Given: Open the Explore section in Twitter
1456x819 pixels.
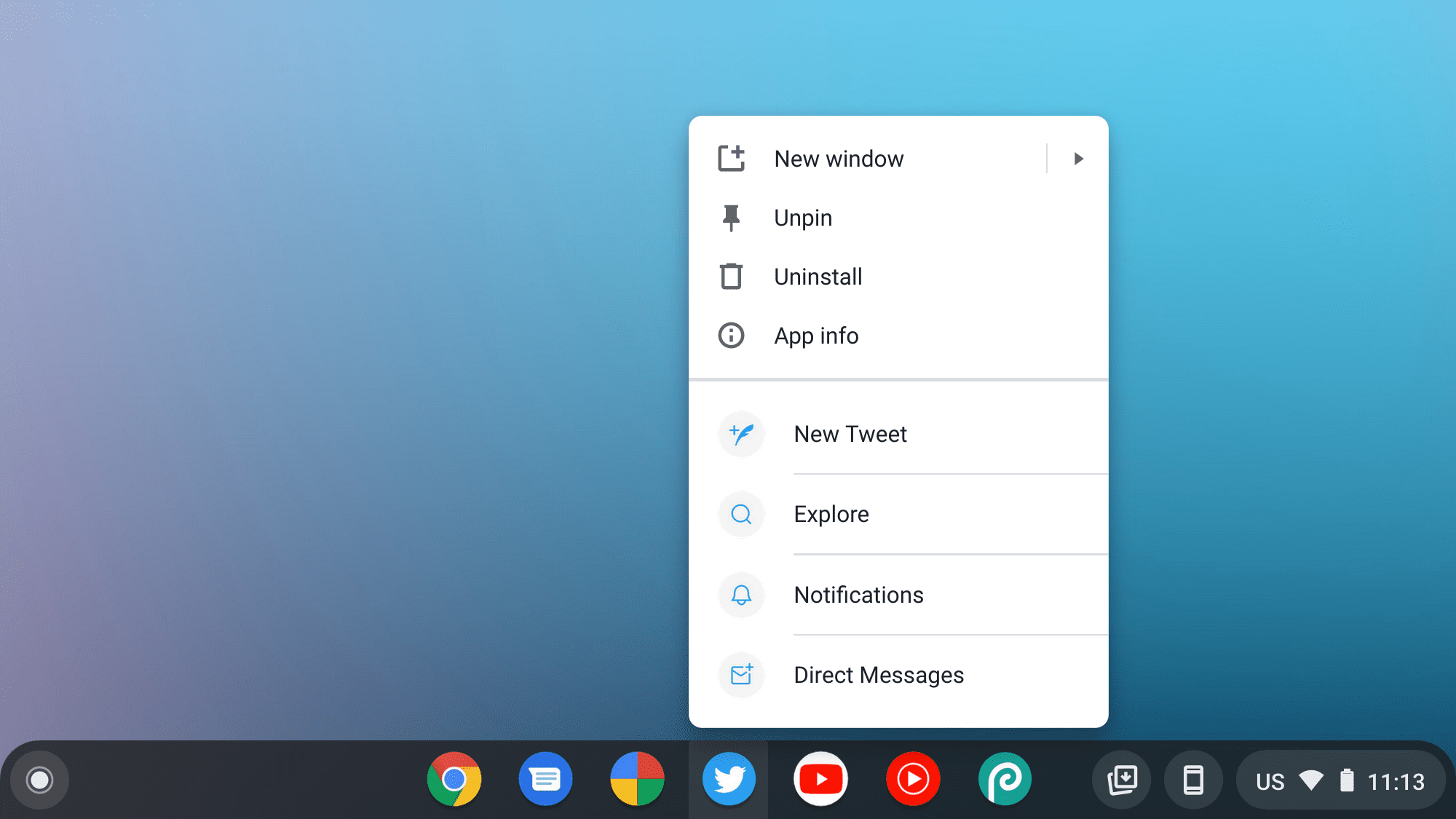Looking at the screenshot, I should (x=831, y=513).
